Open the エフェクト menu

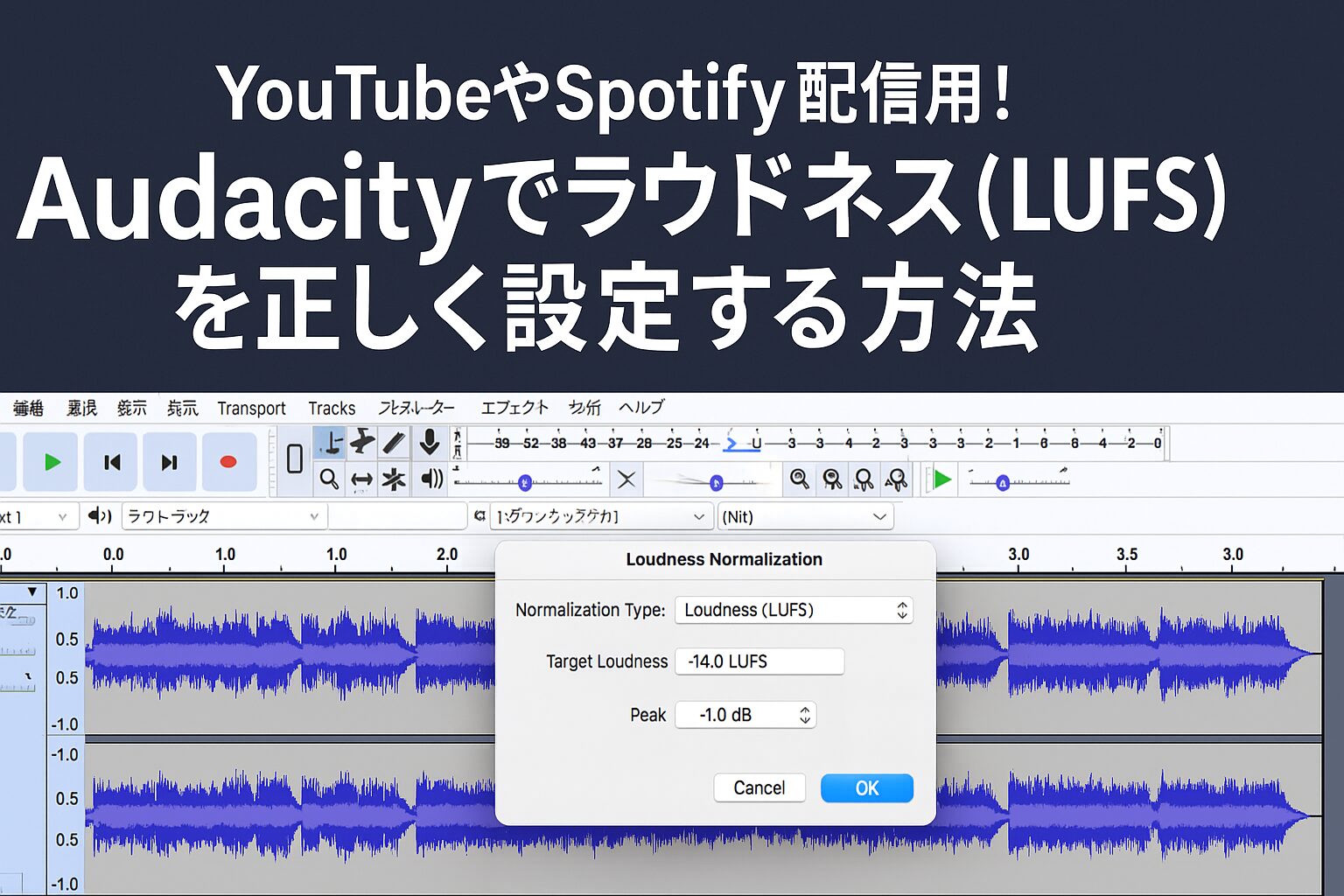(x=514, y=408)
